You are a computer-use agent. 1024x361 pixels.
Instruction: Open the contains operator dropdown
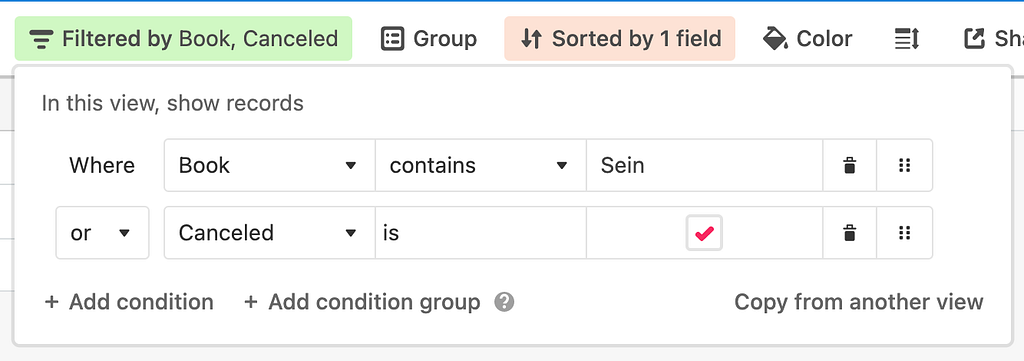coord(481,166)
